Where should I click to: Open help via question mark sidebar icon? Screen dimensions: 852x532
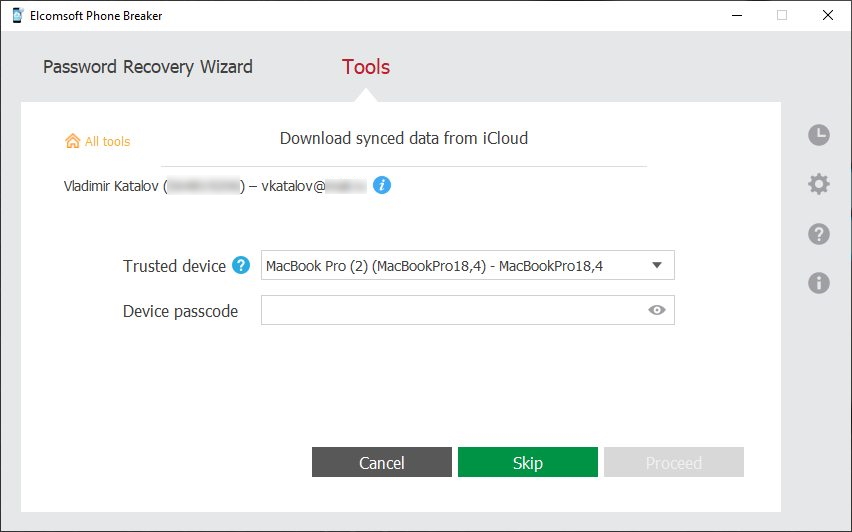(818, 234)
